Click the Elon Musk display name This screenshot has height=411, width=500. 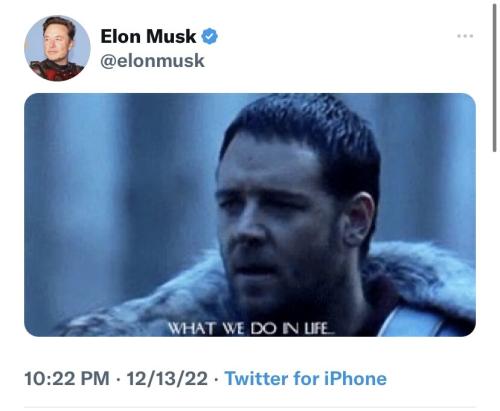click(148, 36)
